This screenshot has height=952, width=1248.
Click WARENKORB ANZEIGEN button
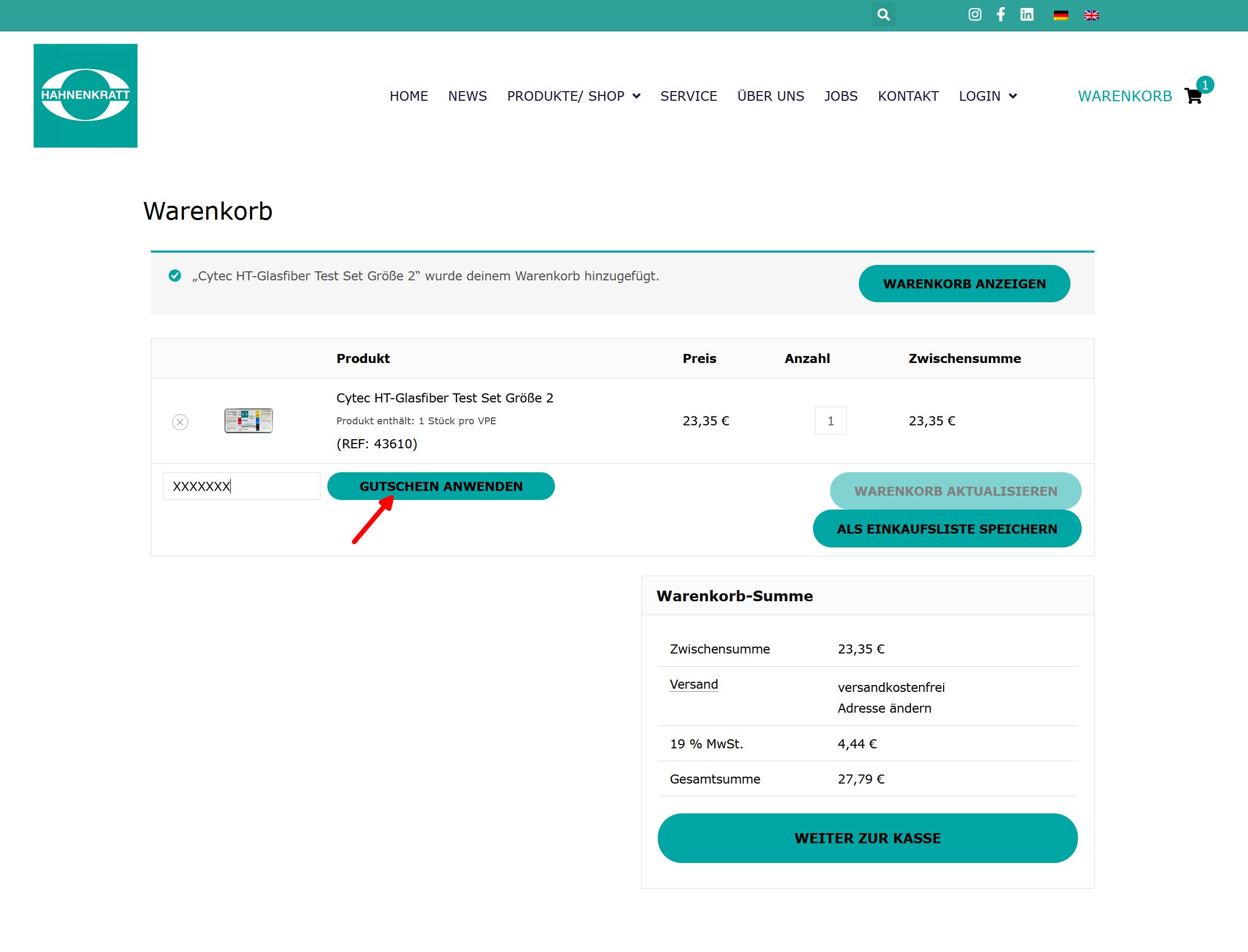tap(964, 284)
